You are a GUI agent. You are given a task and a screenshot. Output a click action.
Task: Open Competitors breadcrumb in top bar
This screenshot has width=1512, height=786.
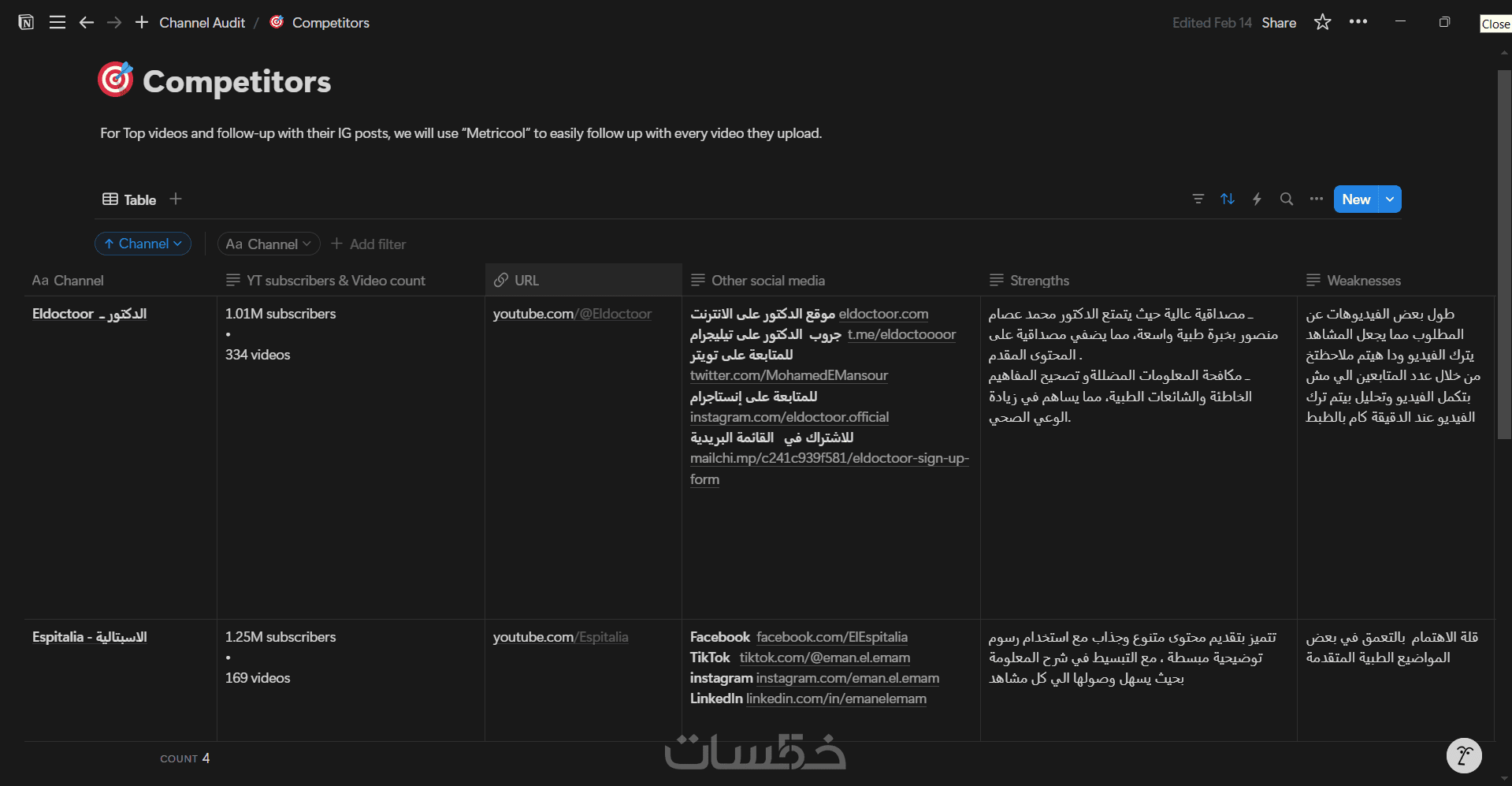point(320,23)
